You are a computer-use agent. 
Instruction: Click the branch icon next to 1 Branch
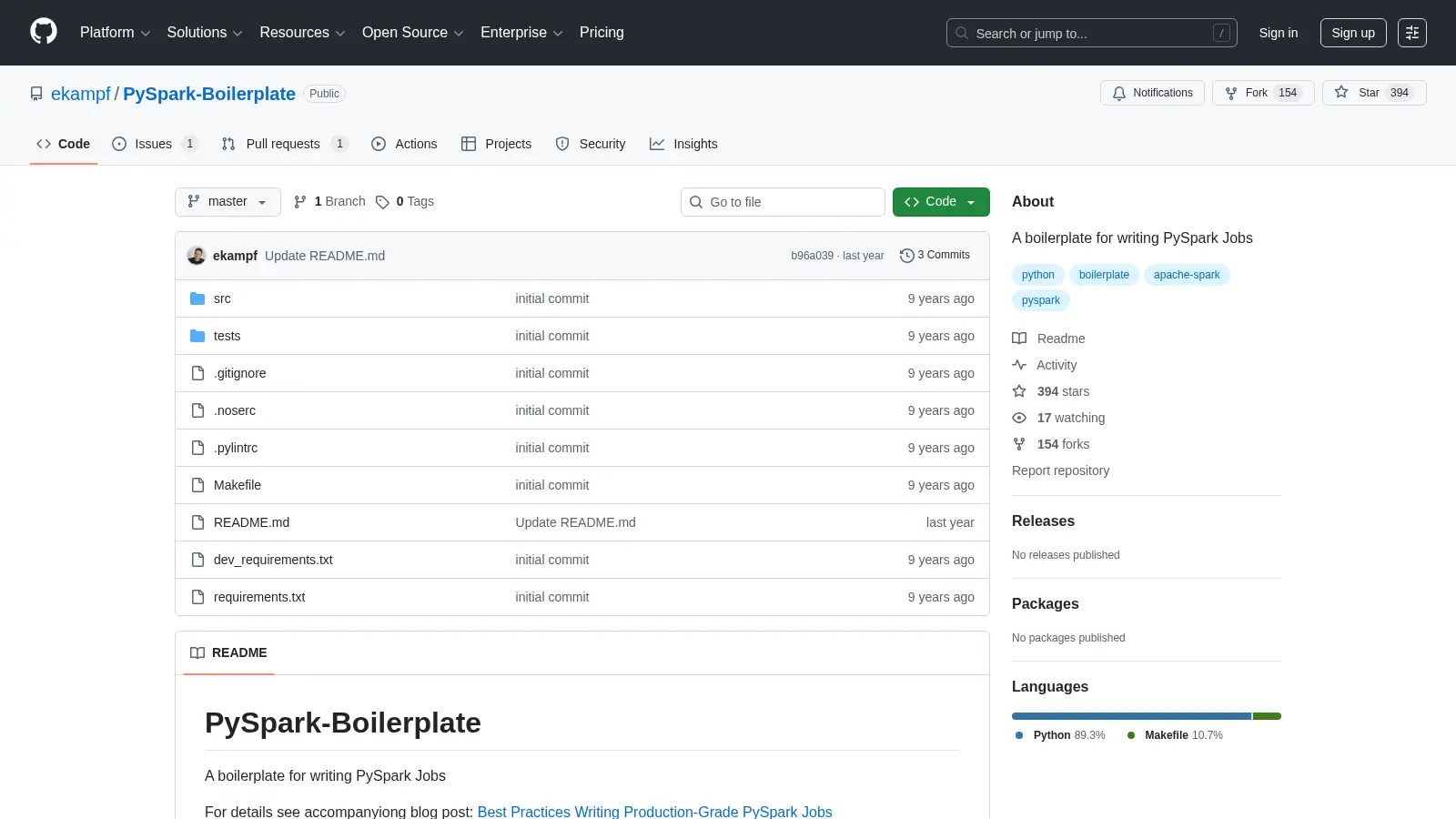click(300, 202)
